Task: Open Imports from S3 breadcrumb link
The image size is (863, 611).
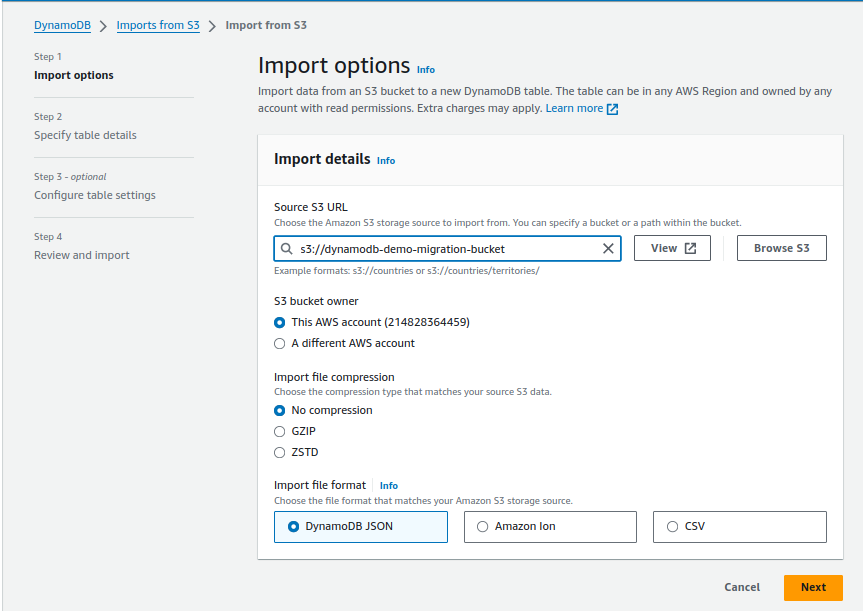Action: pos(158,25)
